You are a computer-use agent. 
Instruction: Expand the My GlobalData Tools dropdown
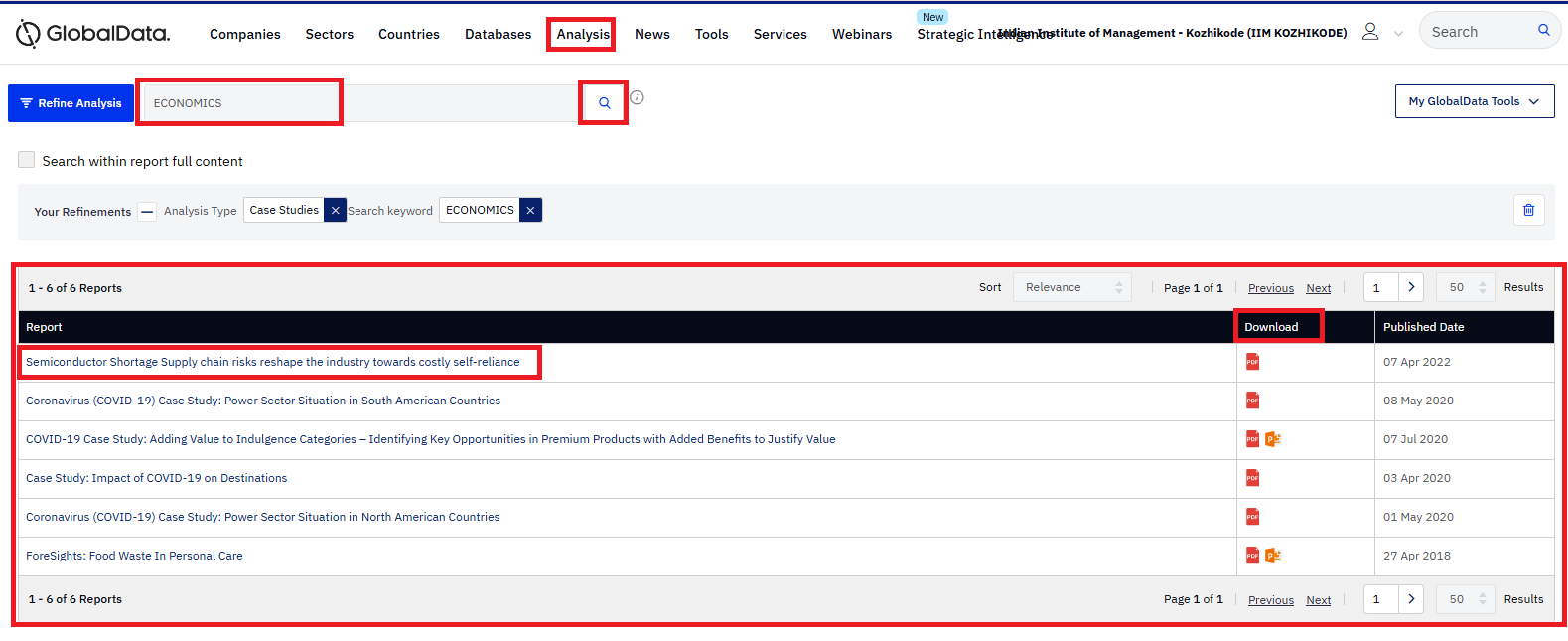1474,101
